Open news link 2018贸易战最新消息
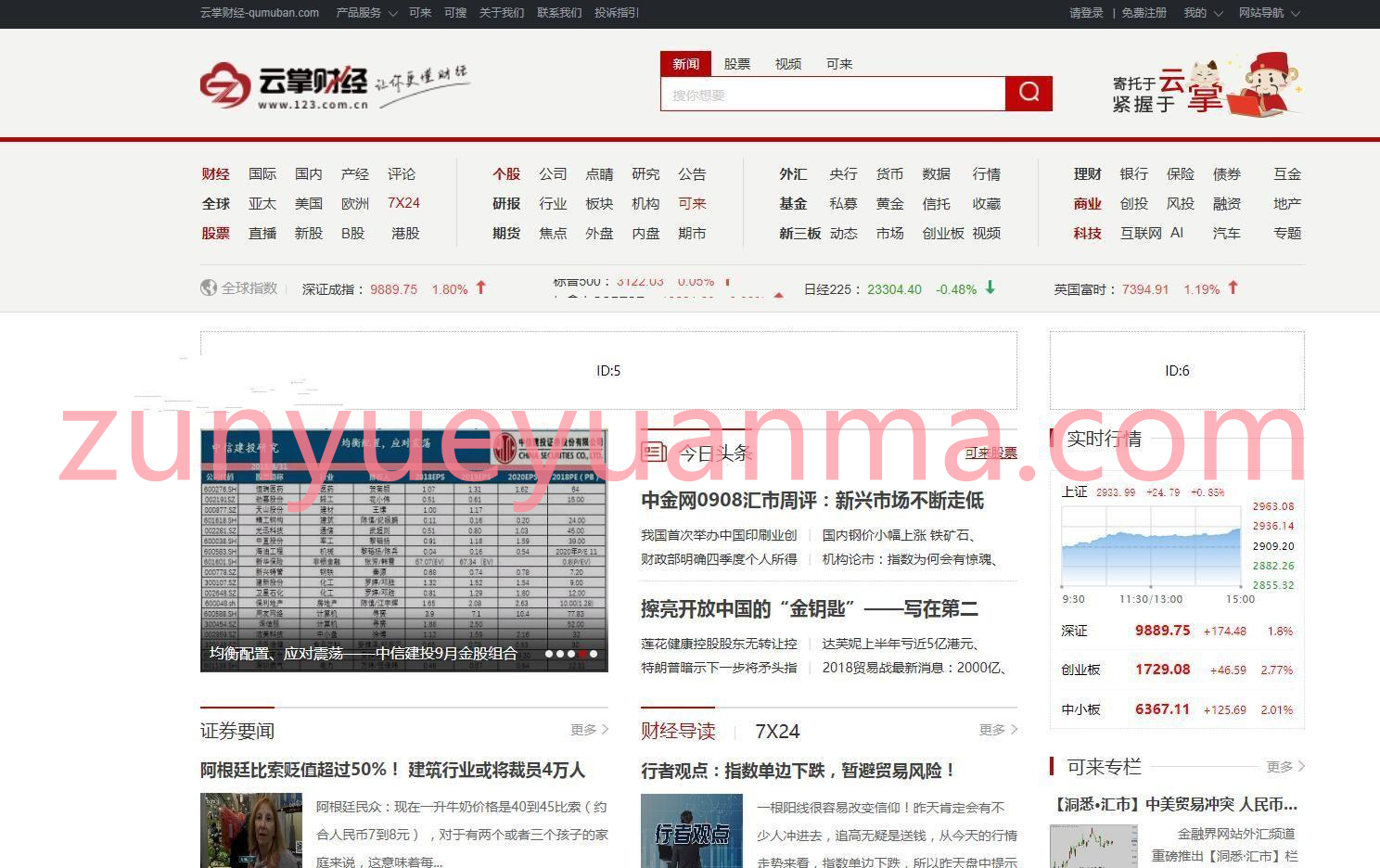Screen dimensions: 1380x868 click(914, 668)
